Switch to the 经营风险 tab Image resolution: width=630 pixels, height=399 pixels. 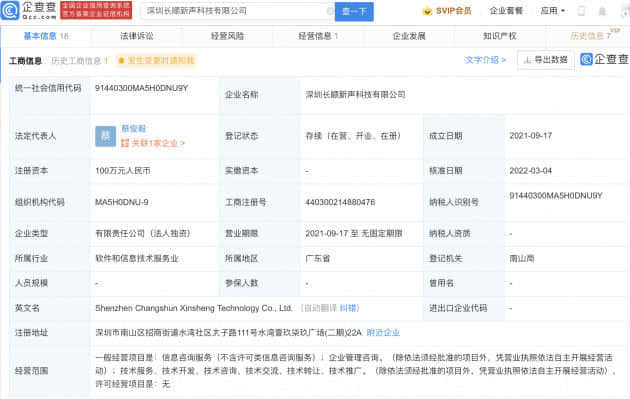pyautogui.click(x=227, y=36)
